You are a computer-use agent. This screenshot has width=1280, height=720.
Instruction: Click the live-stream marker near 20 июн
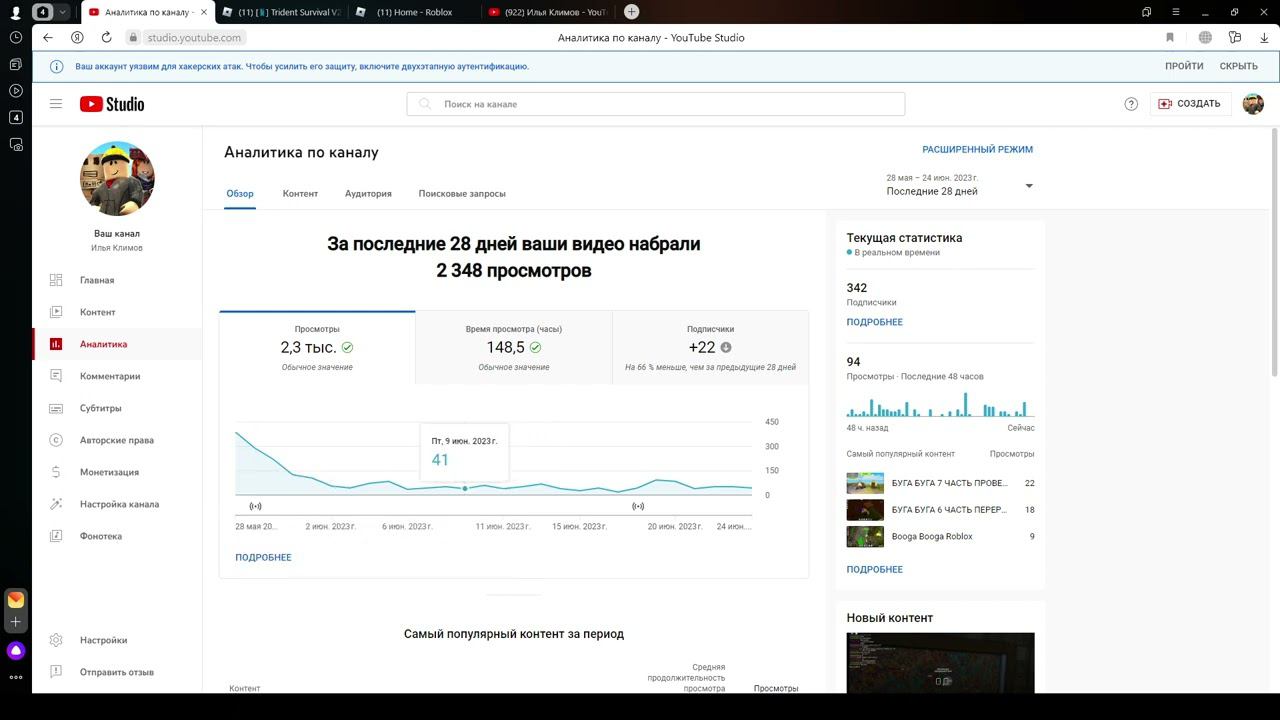pyautogui.click(x=638, y=506)
